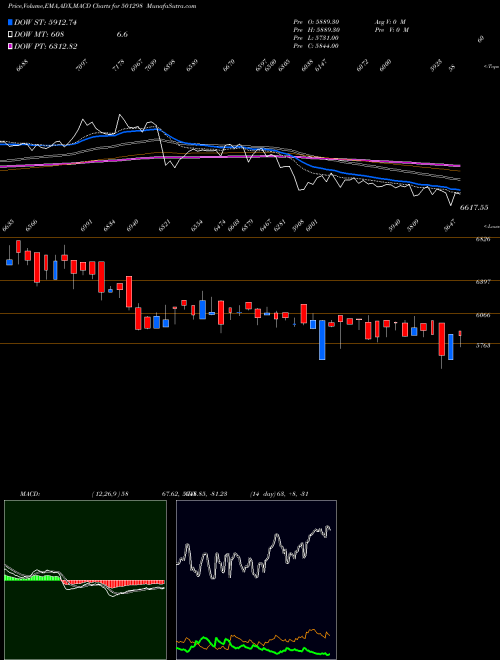Click the 'Pre C: 5844.00' close value
The width and height of the screenshot is (500, 660).
pyautogui.click(x=316, y=46)
